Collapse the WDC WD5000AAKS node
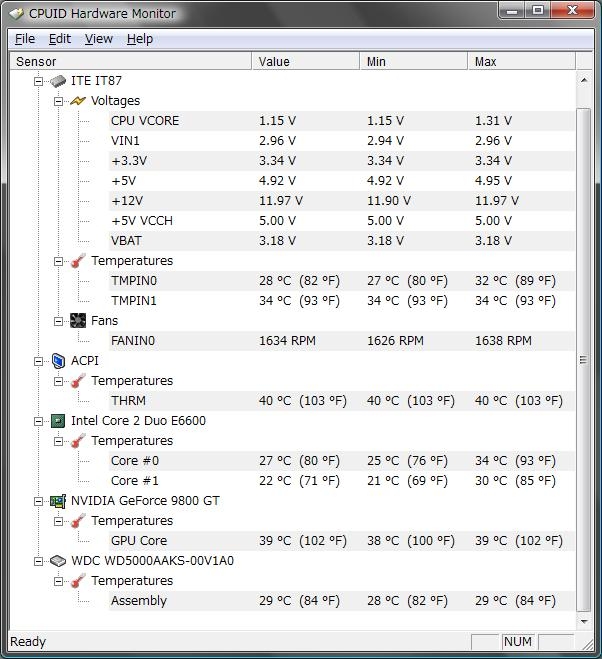The height and width of the screenshot is (659, 602). pos(38,561)
